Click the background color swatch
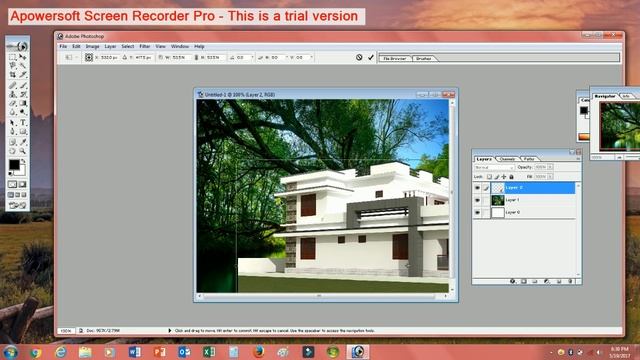The width and height of the screenshot is (640, 360). point(22,171)
